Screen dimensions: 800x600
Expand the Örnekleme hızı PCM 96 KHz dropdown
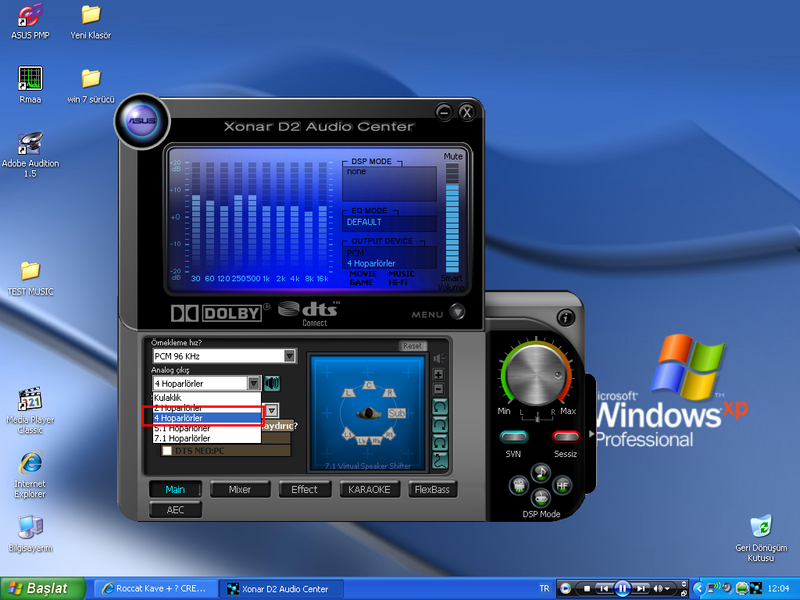(x=289, y=356)
